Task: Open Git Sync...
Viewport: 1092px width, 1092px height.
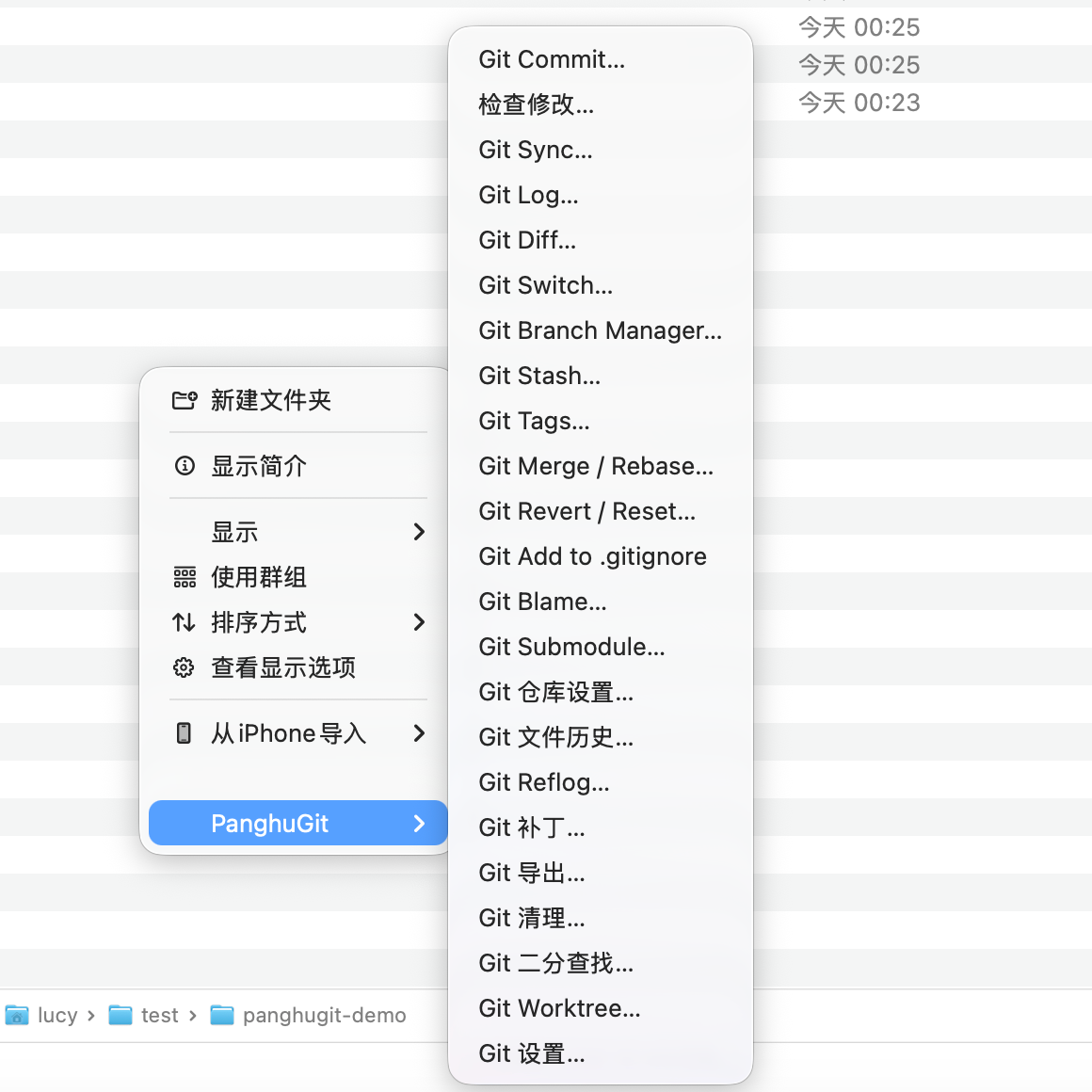Action: click(601, 150)
